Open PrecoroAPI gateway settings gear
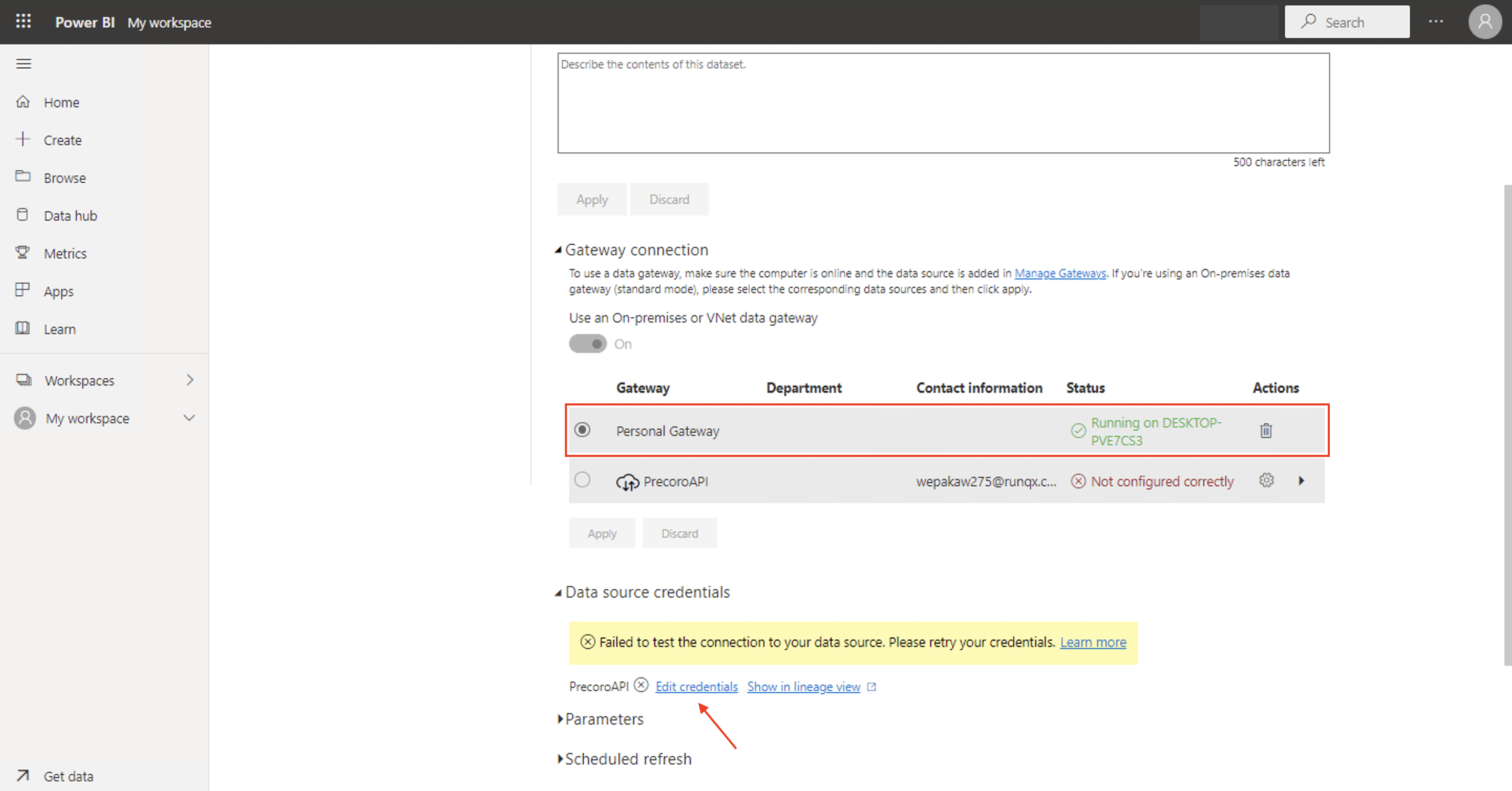The width and height of the screenshot is (1512, 791). [1267, 481]
